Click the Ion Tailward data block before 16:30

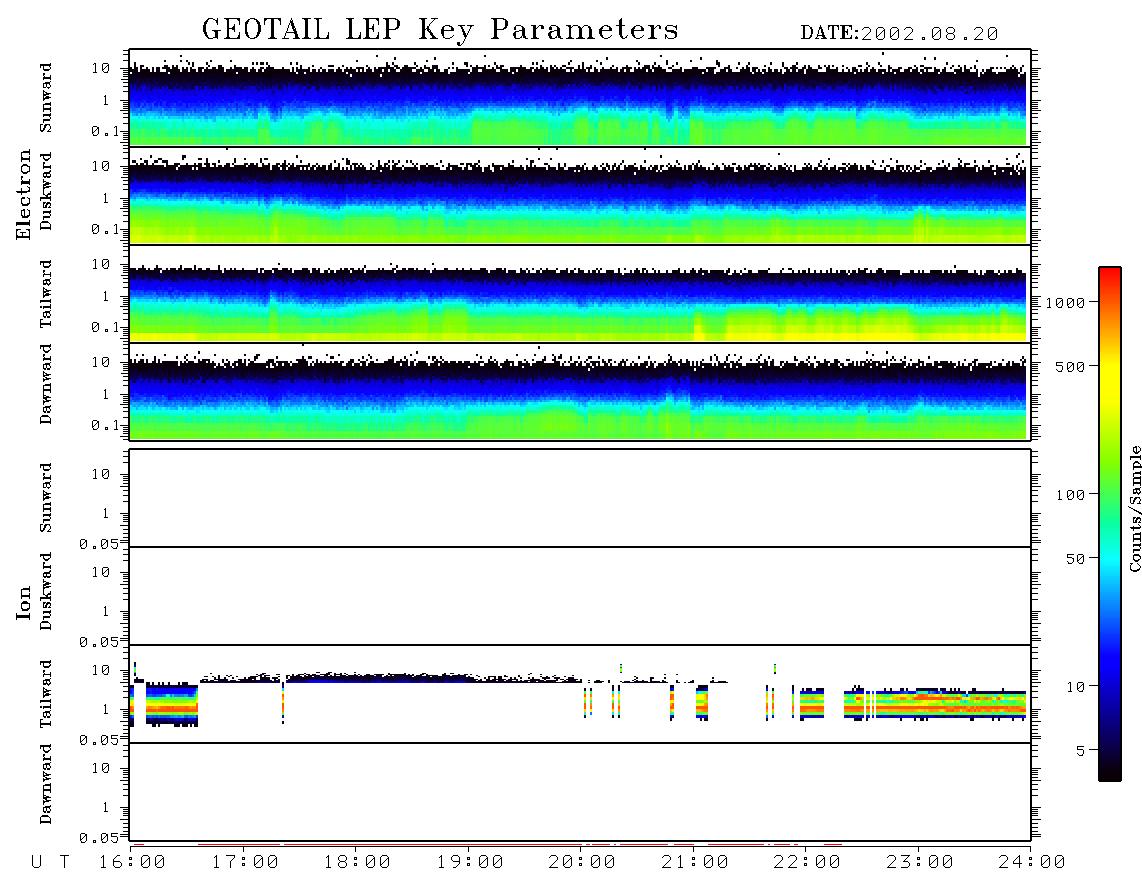click(x=172, y=704)
